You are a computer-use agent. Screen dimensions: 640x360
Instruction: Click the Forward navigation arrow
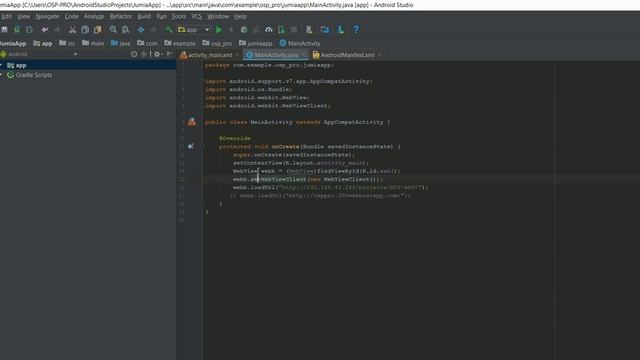coord(153,29)
